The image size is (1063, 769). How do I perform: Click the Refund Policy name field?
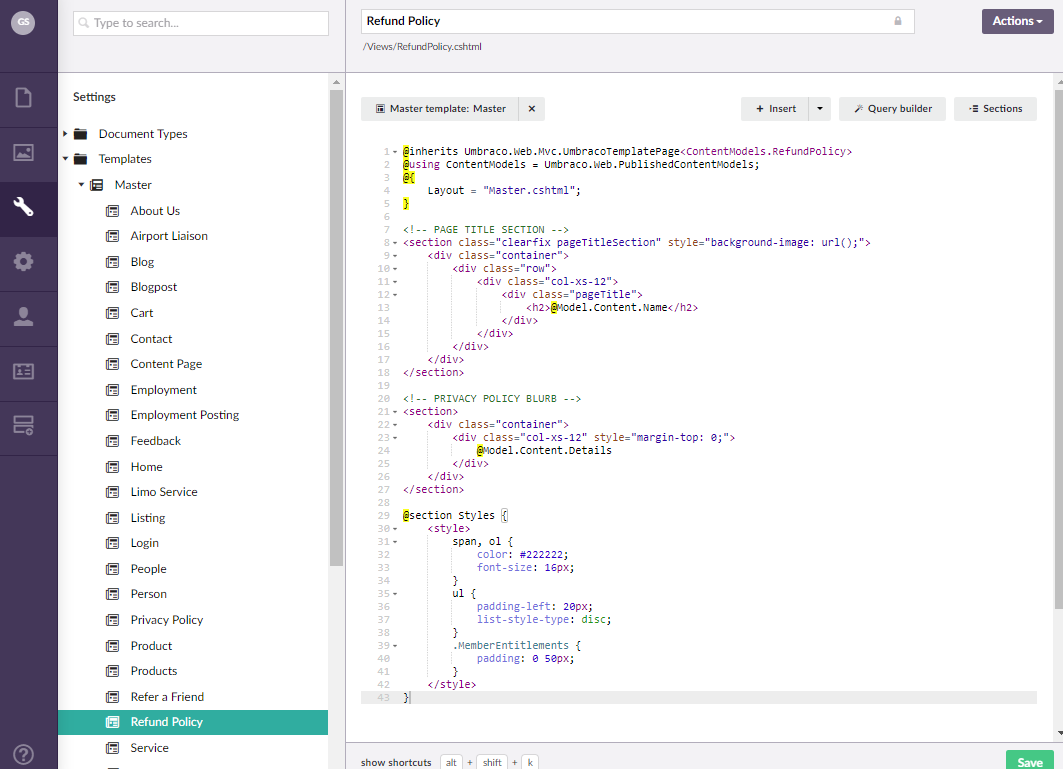[637, 21]
